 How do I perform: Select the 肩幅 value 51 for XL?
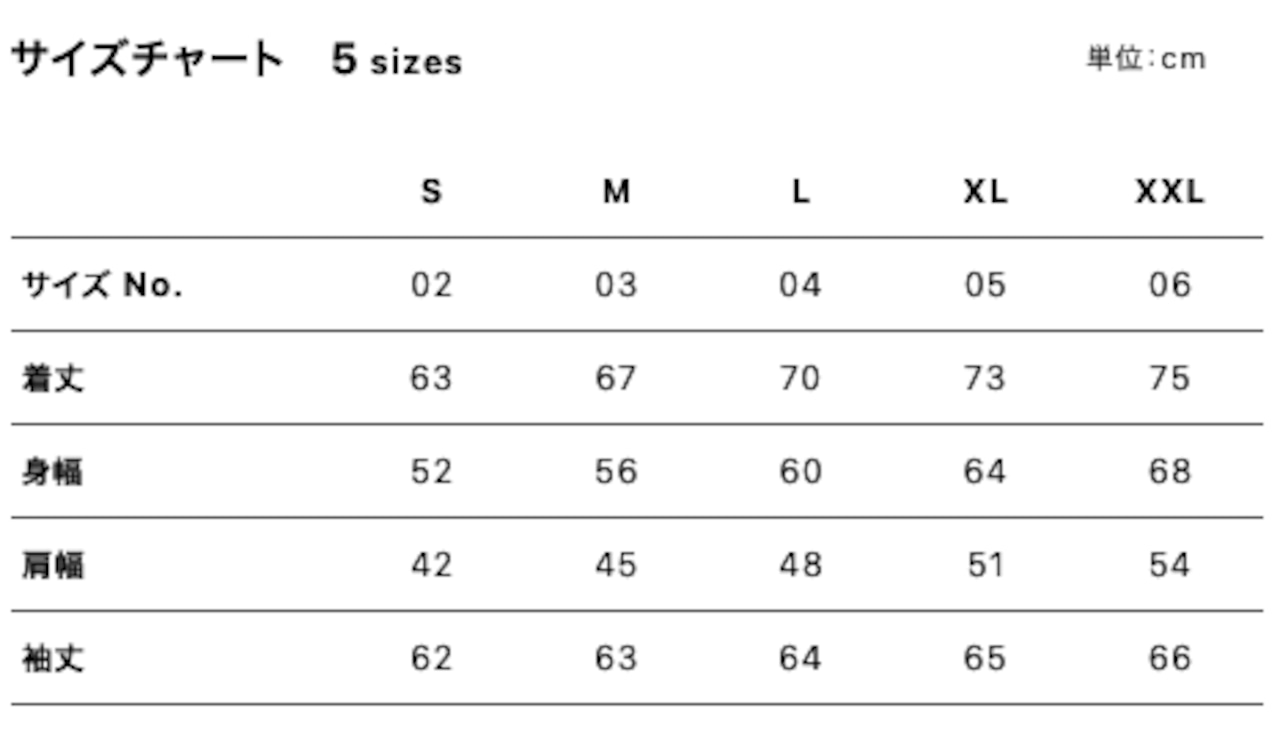click(985, 566)
